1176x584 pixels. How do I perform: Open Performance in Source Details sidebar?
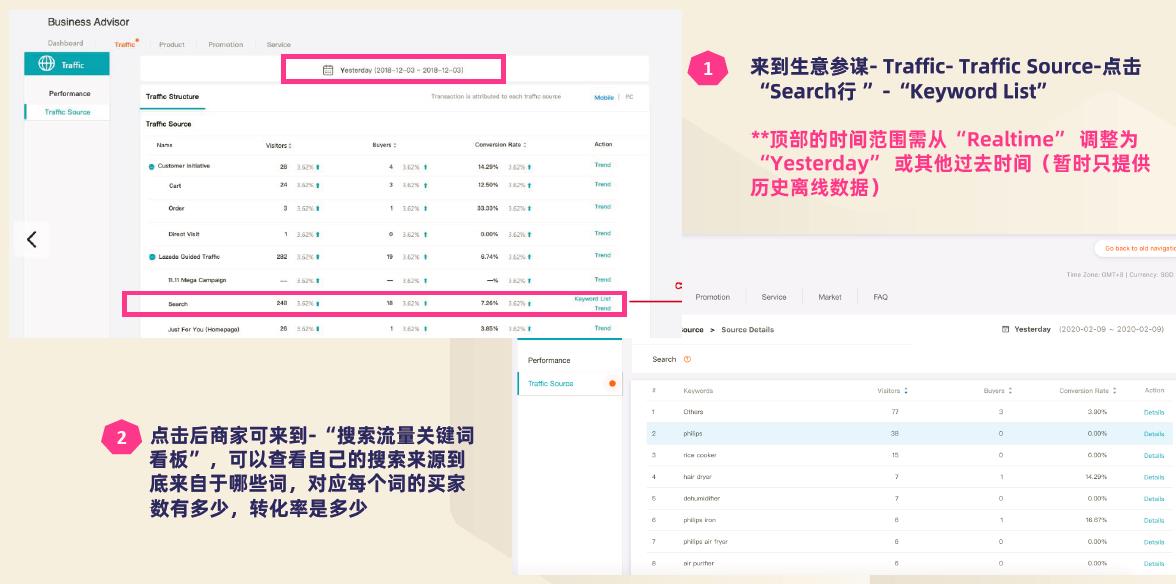pos(549,361)
